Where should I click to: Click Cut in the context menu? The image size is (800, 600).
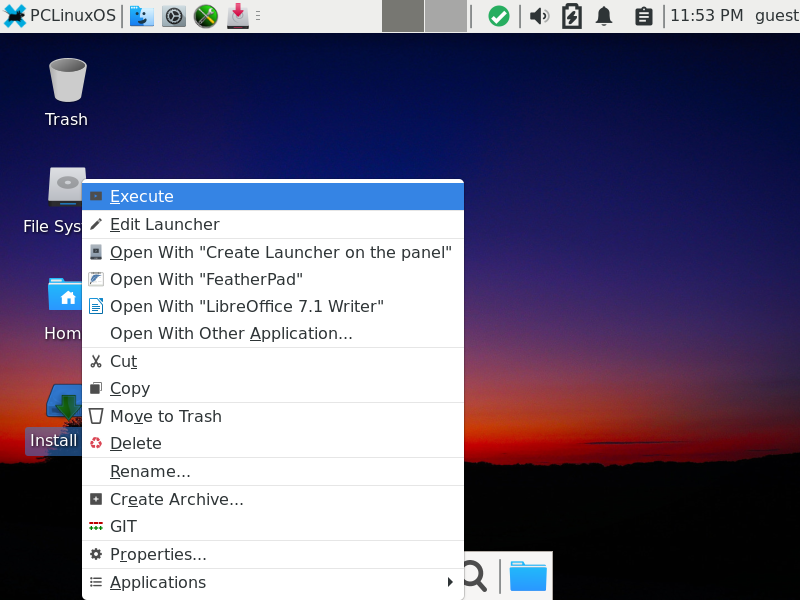pos(273,362)
